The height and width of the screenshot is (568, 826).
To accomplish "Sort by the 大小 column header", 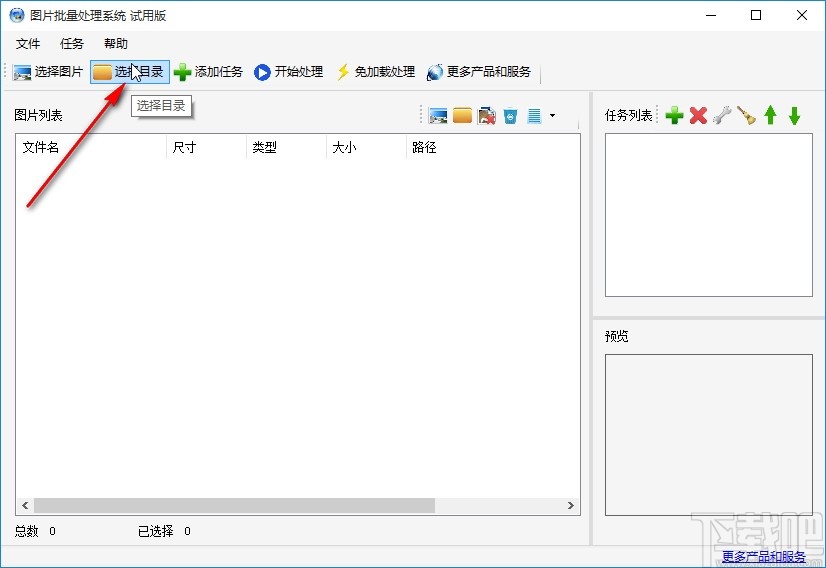I will tap(367, 148).
